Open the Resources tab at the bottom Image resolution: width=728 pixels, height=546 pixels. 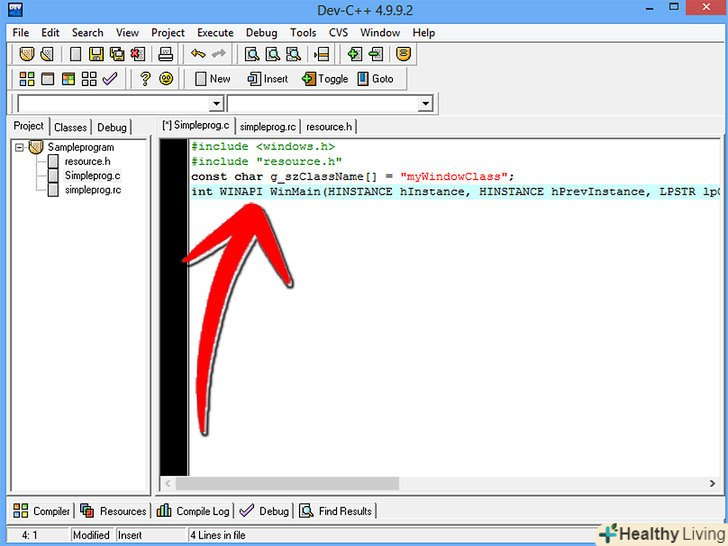(113, 511)
